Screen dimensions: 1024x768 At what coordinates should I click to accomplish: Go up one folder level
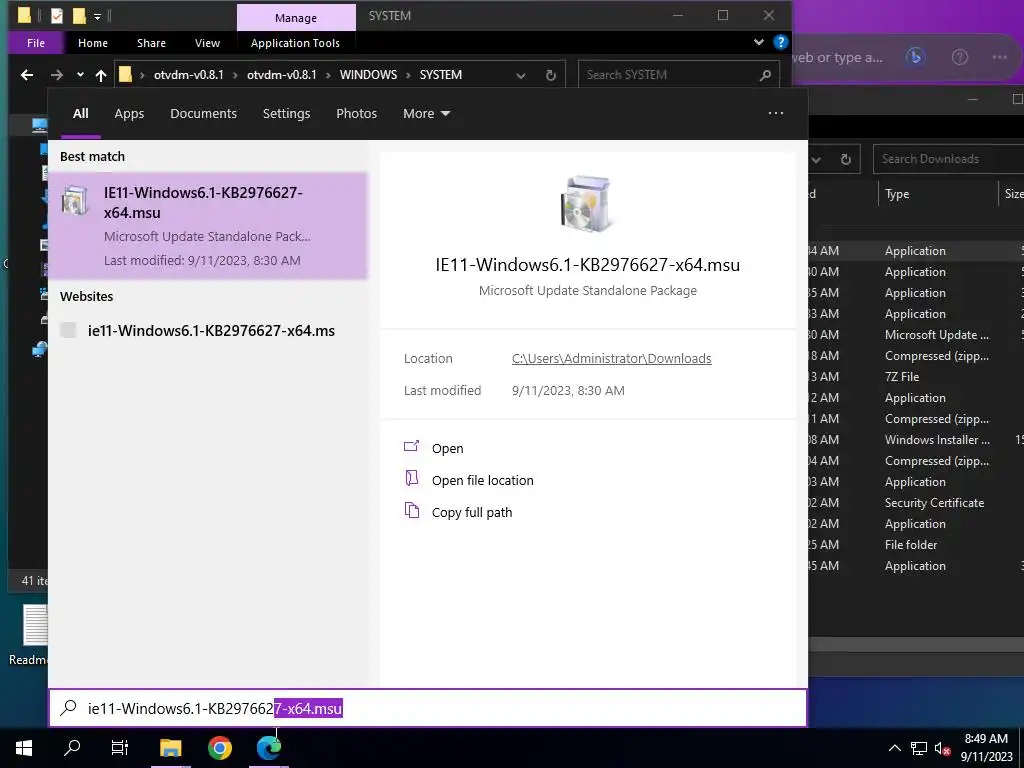click(101, 75)
